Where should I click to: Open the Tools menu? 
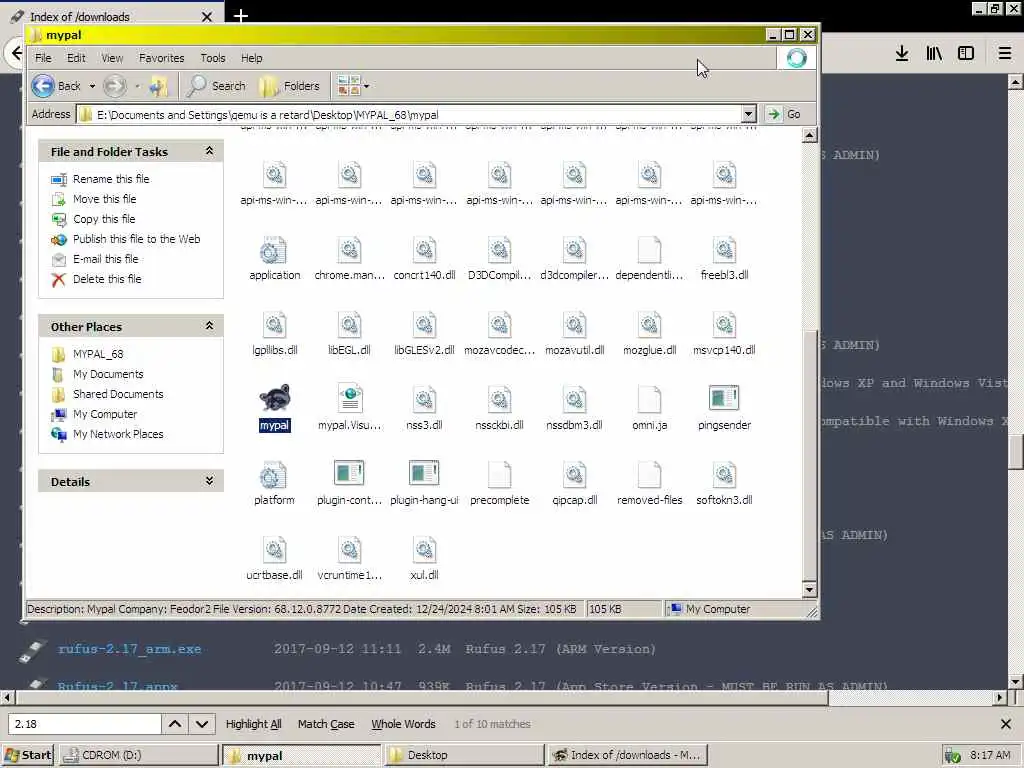point(212,58)
